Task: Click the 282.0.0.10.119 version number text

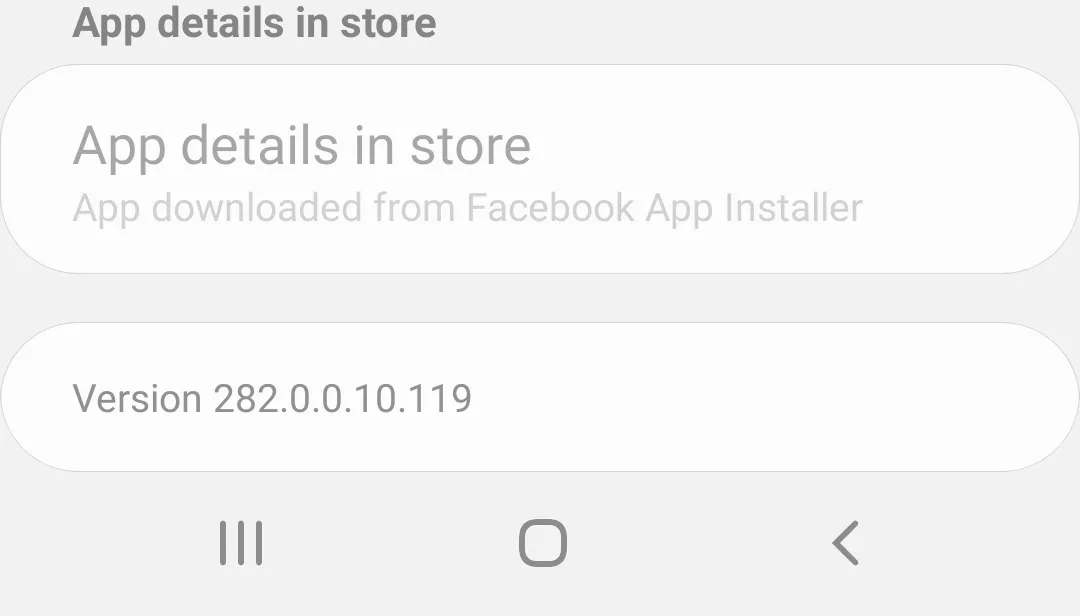Action: pyautogui.click(x=342, y=398)
